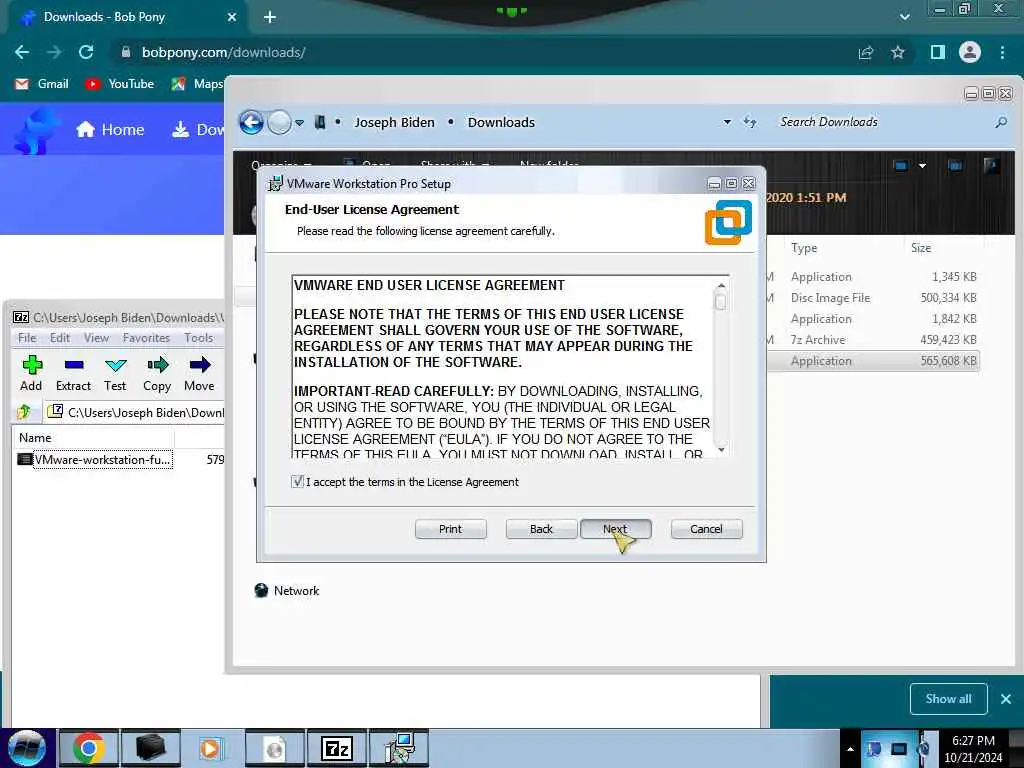This screenshot has width=1024, height=768.
Task: Toggle the Explorer preview pane
Action: (955, 166)
